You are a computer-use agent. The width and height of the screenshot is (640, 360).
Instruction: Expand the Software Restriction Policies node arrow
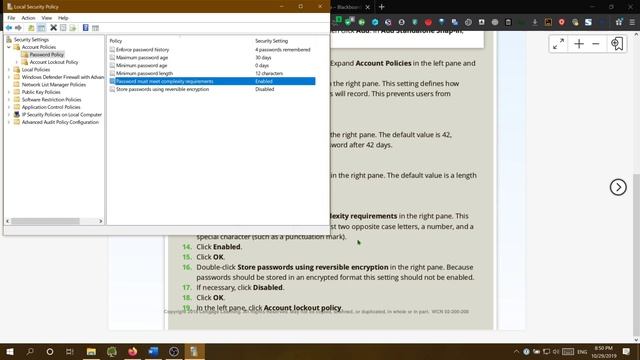coord(9,100)
